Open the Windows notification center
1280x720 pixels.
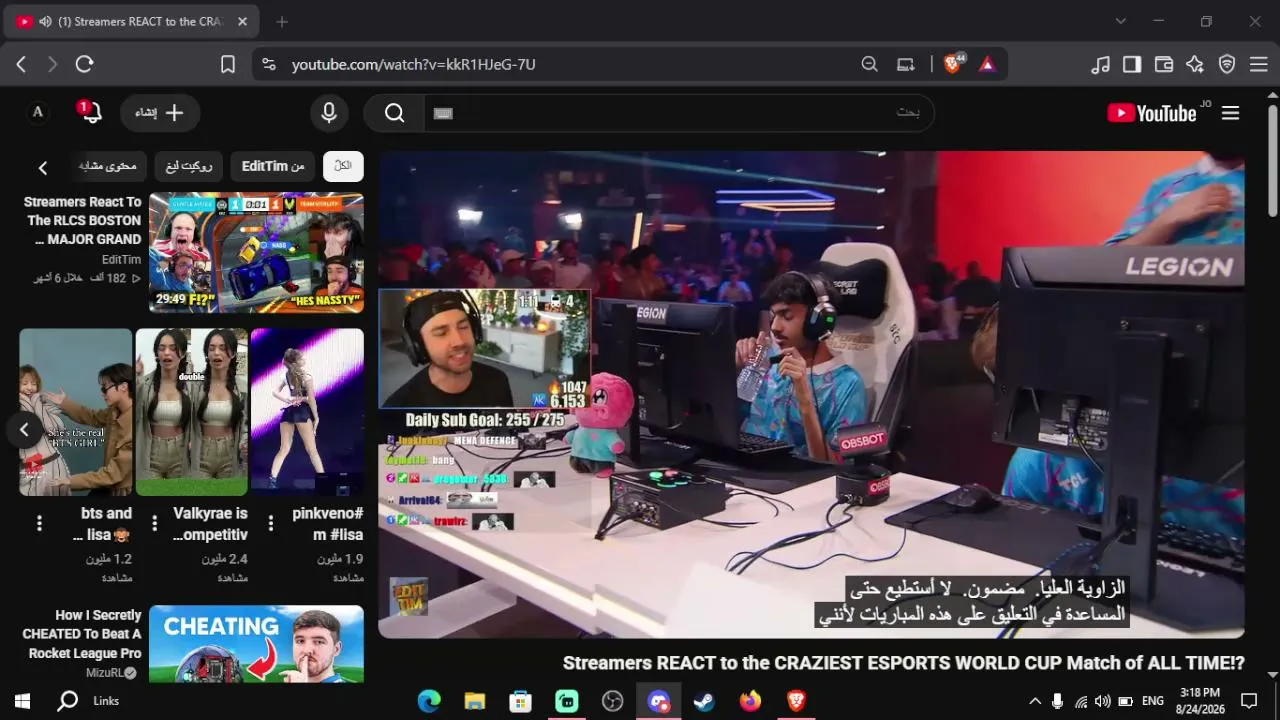click(x=1249, y=701)
